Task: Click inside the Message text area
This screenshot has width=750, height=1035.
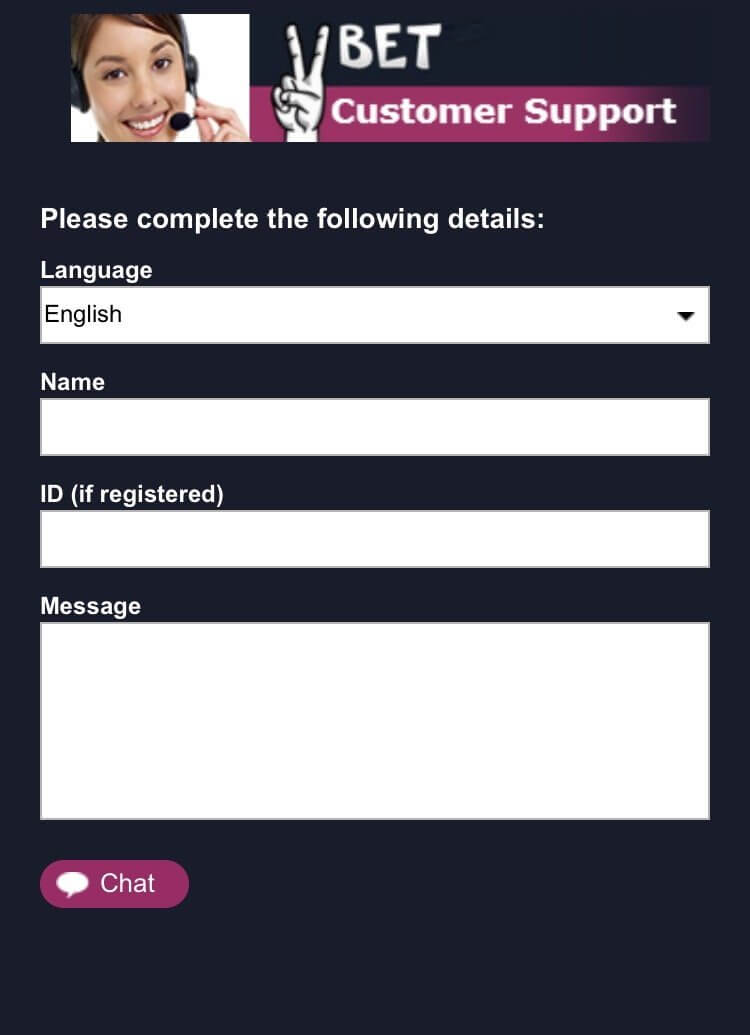Action: tap(375, 721)
